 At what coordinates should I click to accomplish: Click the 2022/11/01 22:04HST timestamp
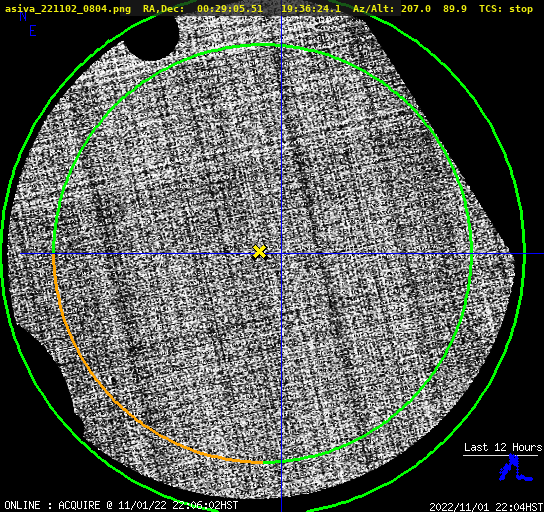pyautogui.click(x=486, y=507)
